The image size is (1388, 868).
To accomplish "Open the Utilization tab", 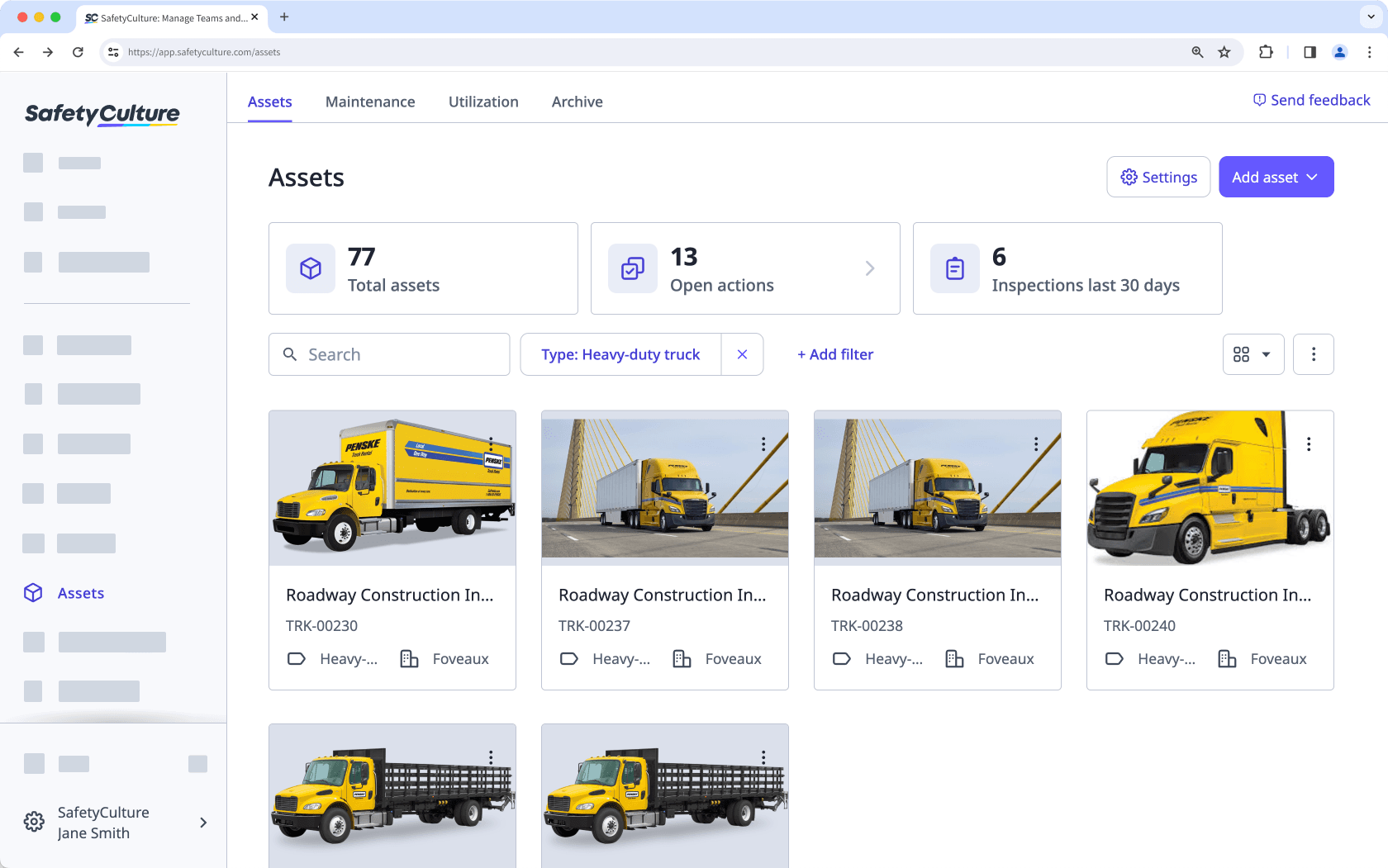I will pyautogui.click(x=483, y=102).
